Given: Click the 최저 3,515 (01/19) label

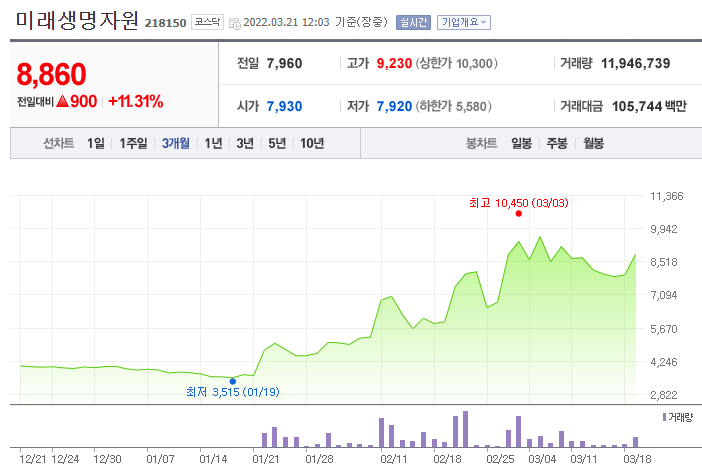Looking at the screenshot, I should [x=233, y=392].
